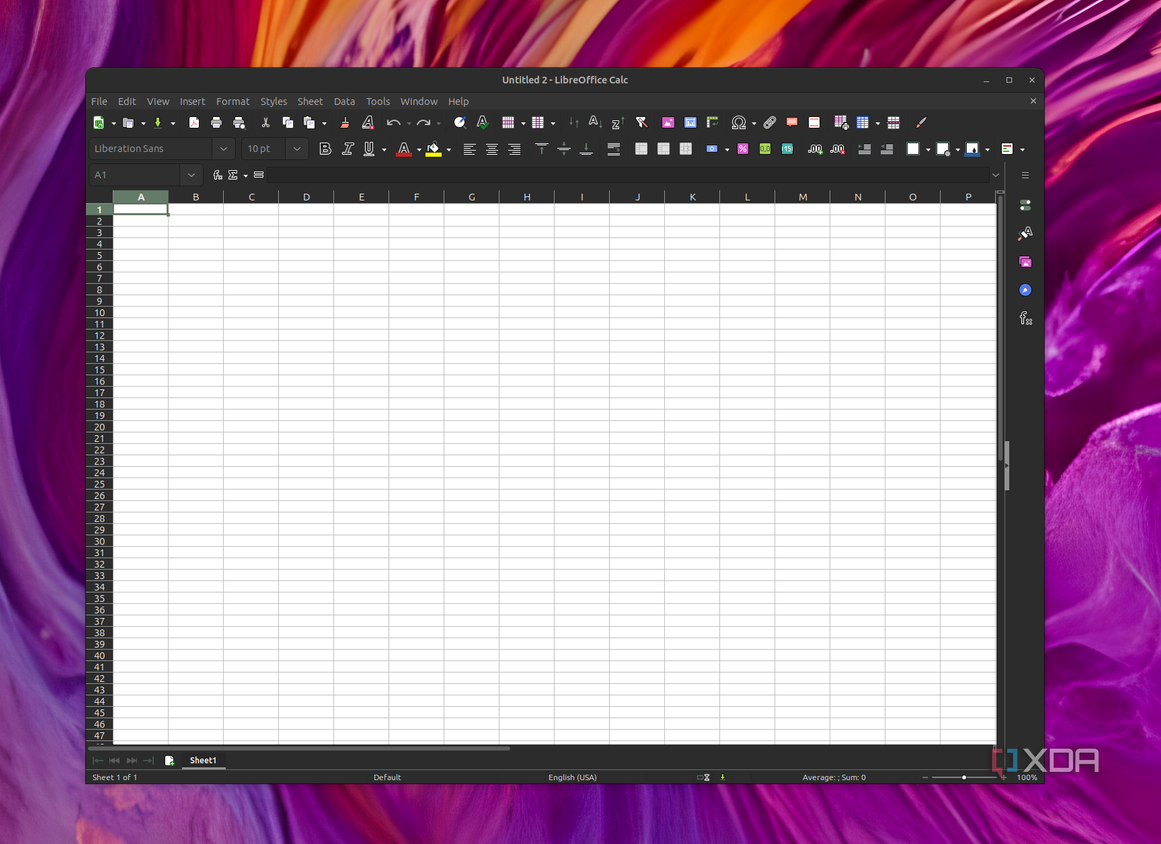Toggle AutoFilter
The height and width of the screenshot is (844, 1161).
click(x=641, y=123)
